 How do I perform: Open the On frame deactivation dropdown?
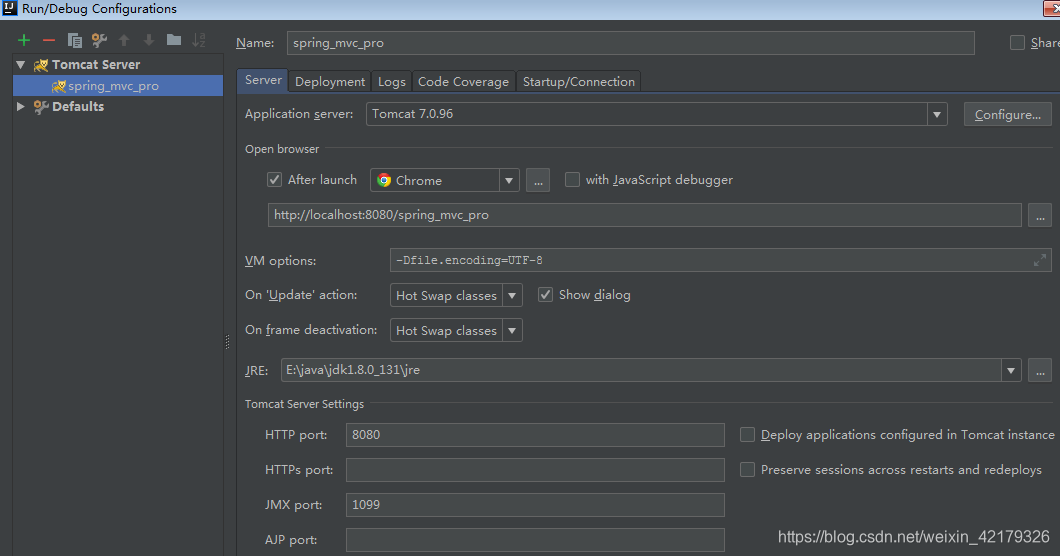coord(512,331)
